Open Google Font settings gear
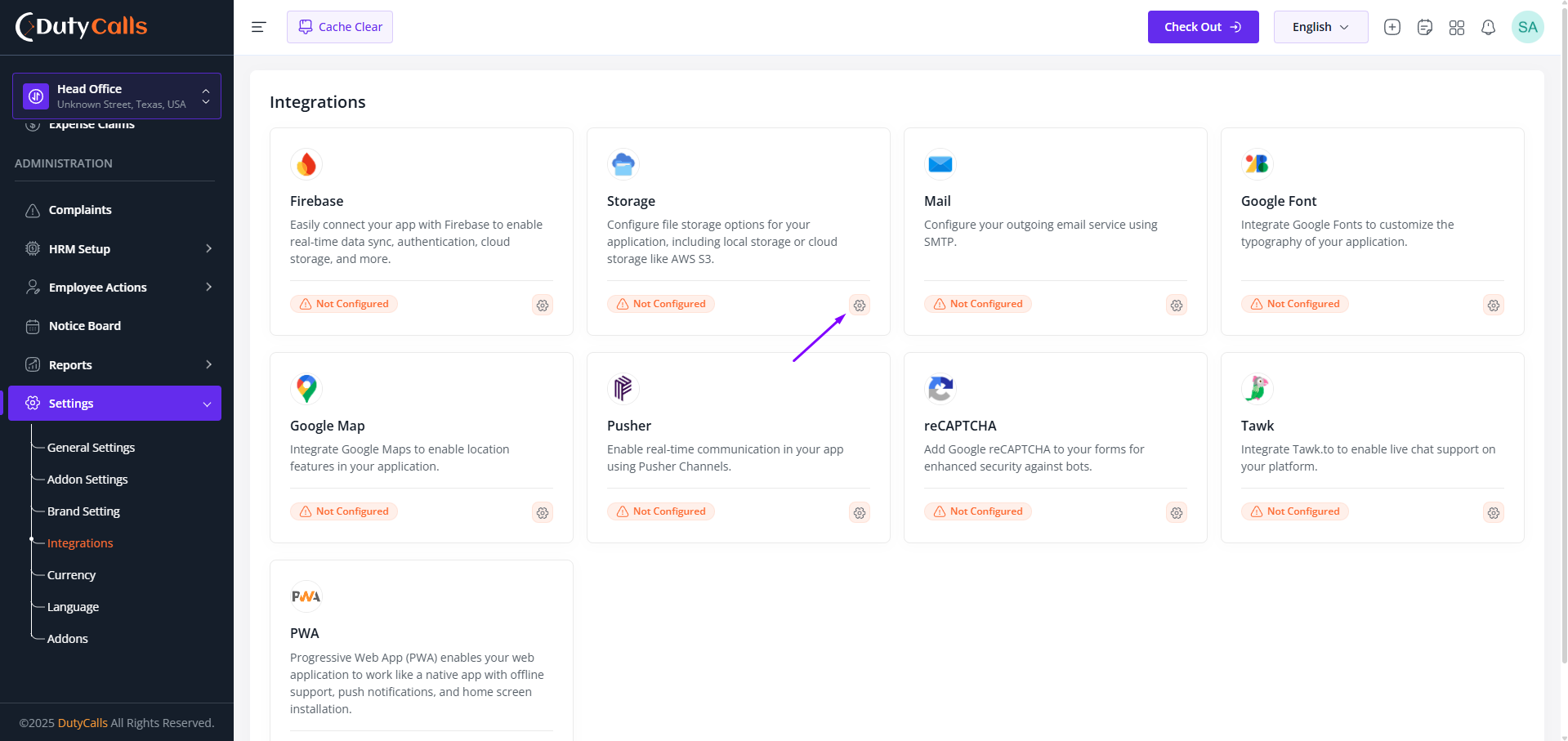 pyautogui.click(x=1494, y=305)
